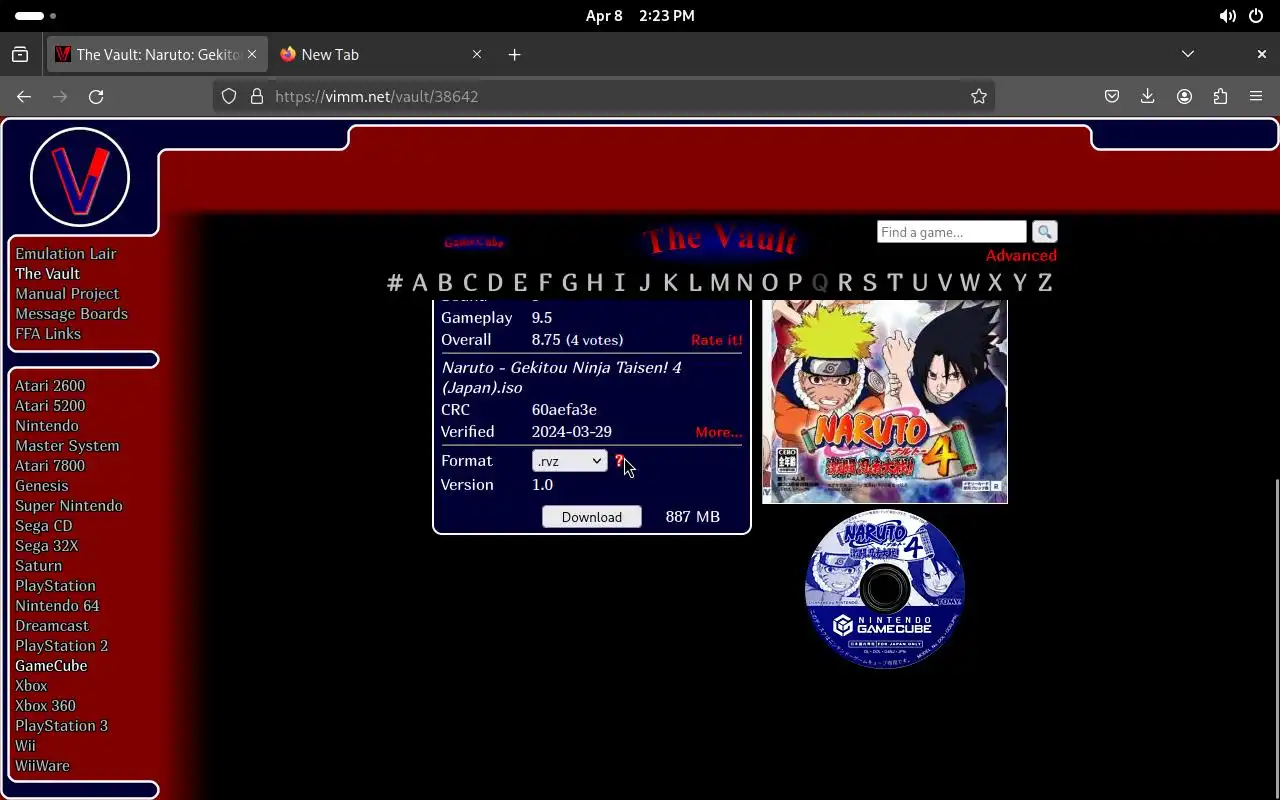Browse games starting with letter Z

[x=1045, y=283]
